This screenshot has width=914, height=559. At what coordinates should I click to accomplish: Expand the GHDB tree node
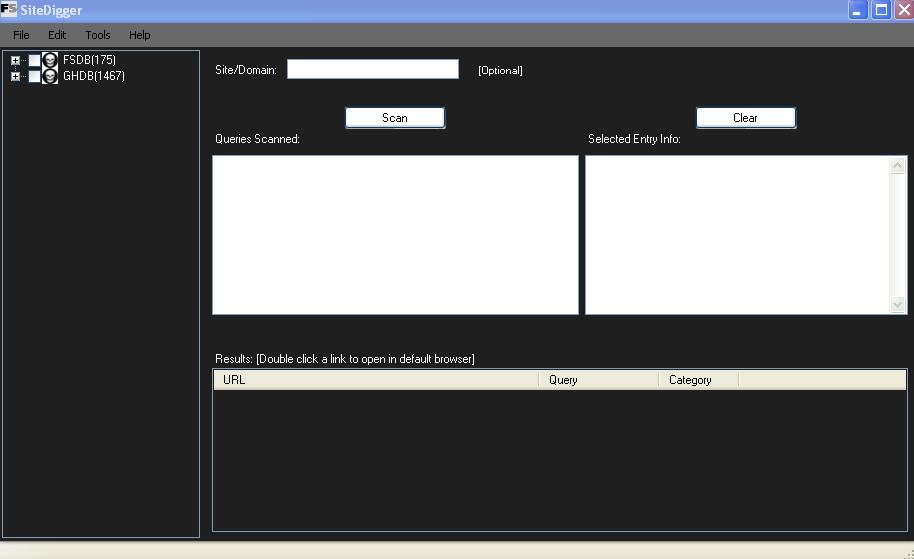pos(15,76)
